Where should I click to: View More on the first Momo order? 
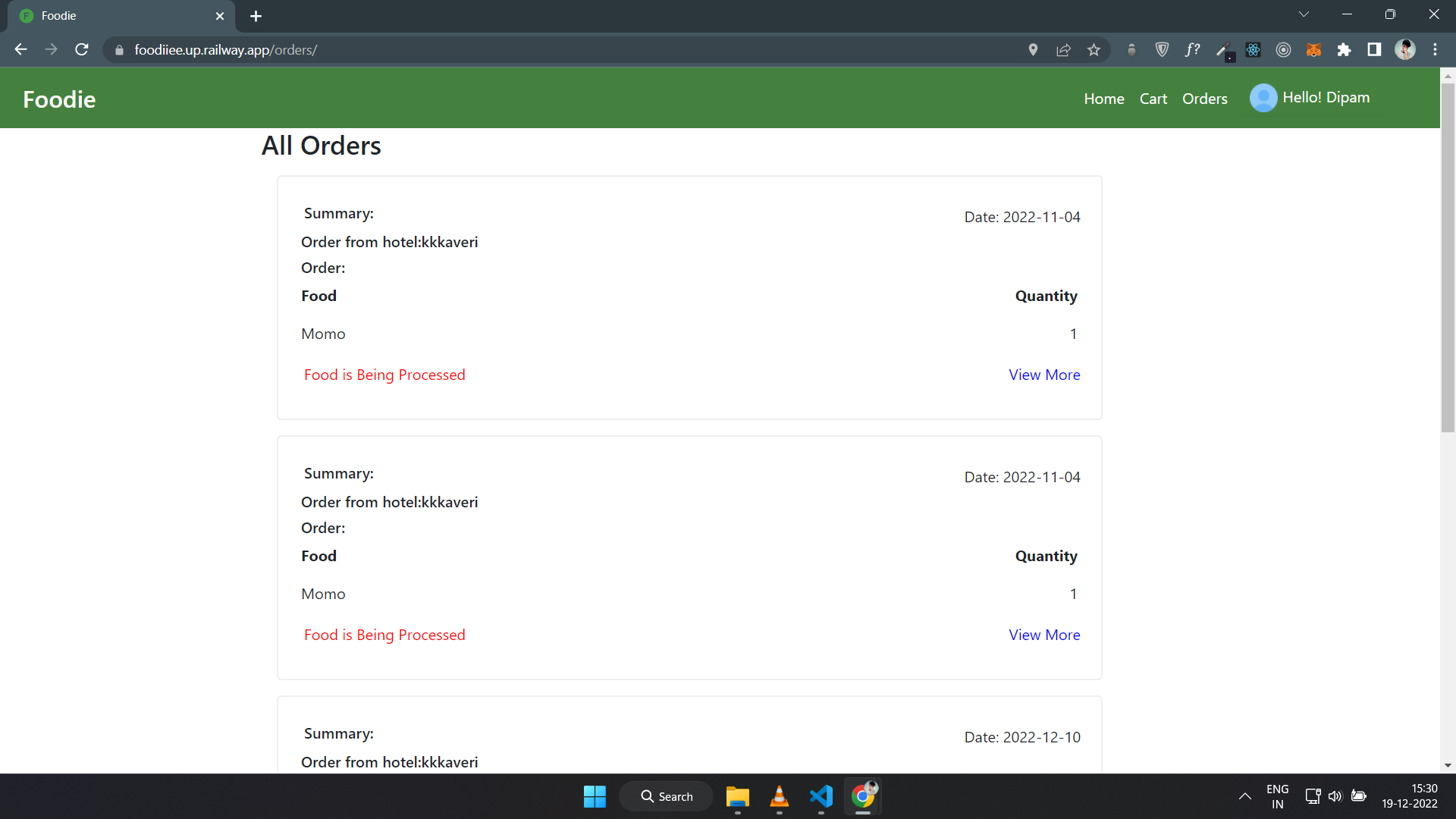(x=1044, y=374)
